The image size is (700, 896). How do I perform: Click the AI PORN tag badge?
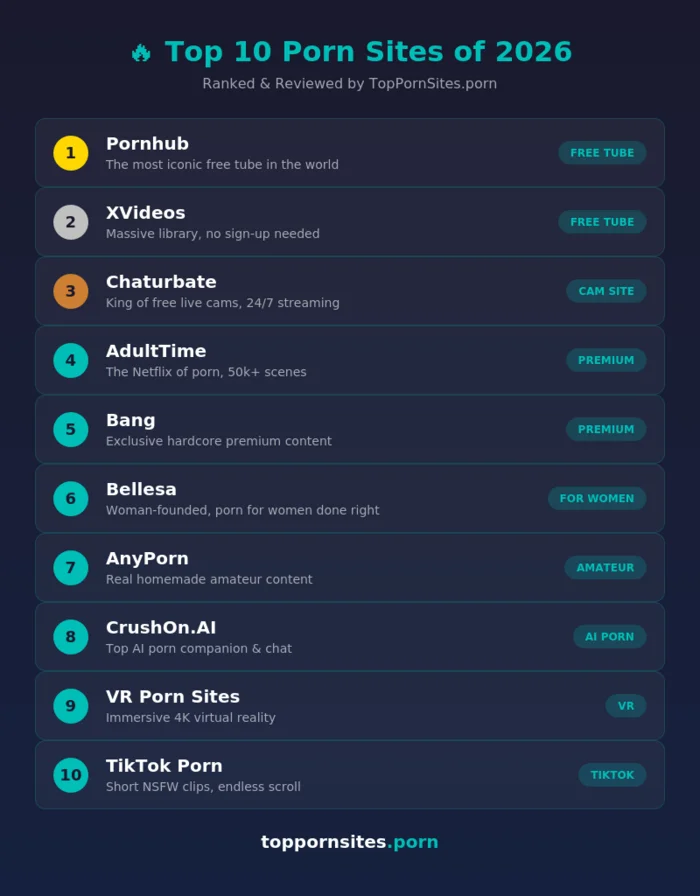pos(610,636)
